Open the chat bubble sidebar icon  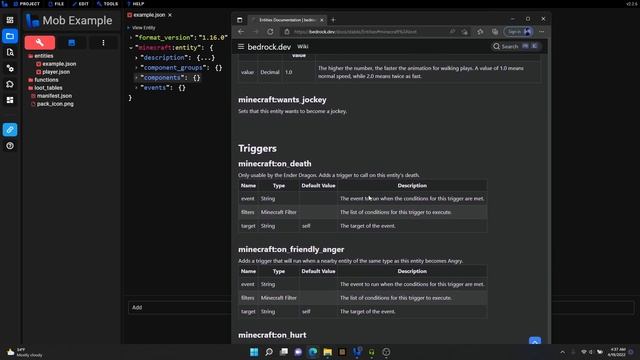10,84
